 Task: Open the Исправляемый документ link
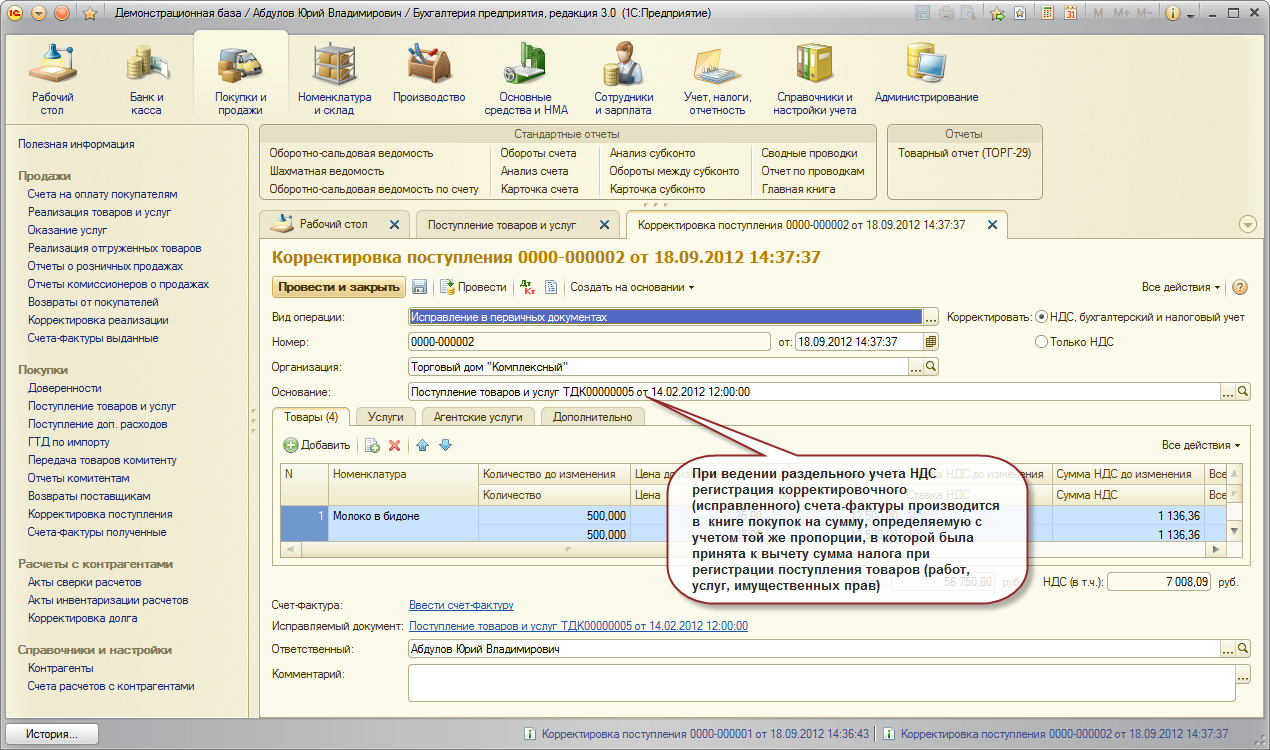pyautogui.click(x=579, y=625)
